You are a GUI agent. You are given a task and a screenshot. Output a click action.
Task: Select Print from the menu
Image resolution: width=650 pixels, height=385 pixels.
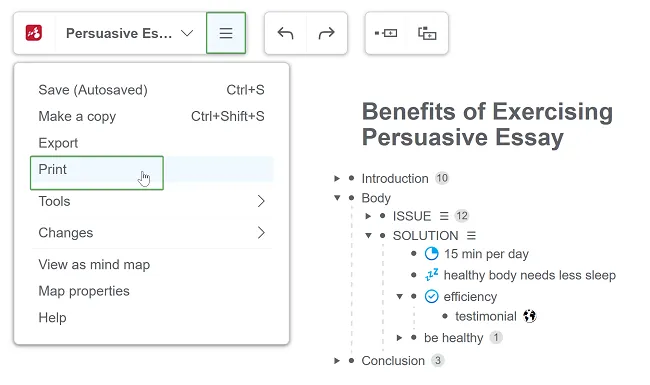97,173
